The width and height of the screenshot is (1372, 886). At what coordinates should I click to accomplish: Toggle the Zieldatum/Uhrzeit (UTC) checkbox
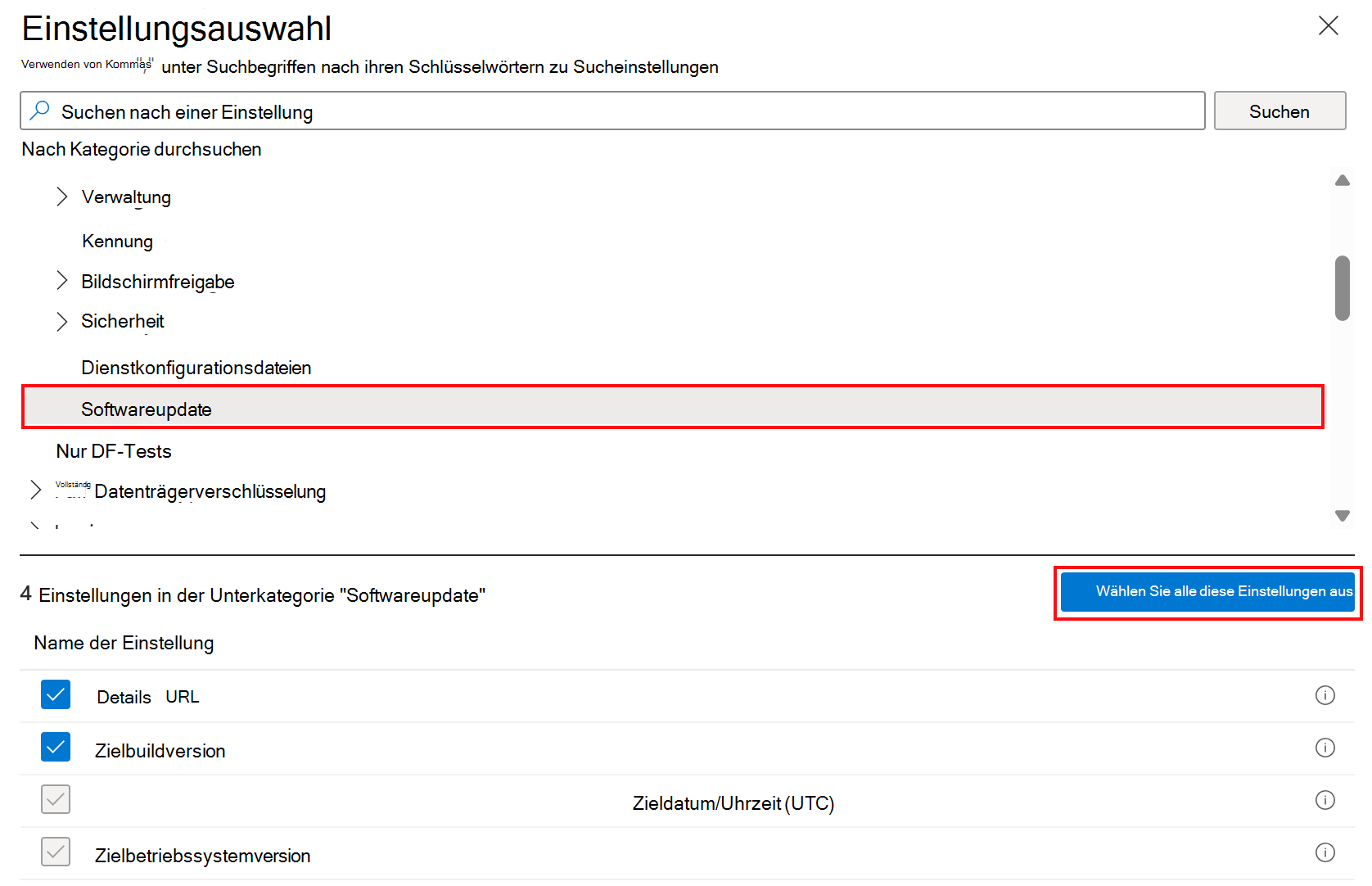click(x=56, y=799)
